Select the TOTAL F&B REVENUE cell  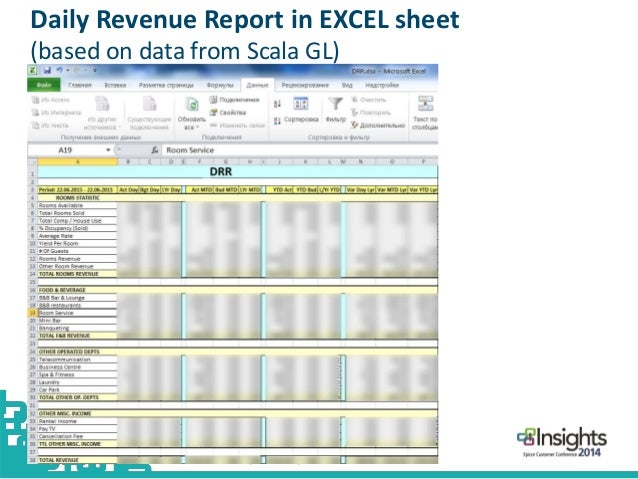[x=77, y=336]
